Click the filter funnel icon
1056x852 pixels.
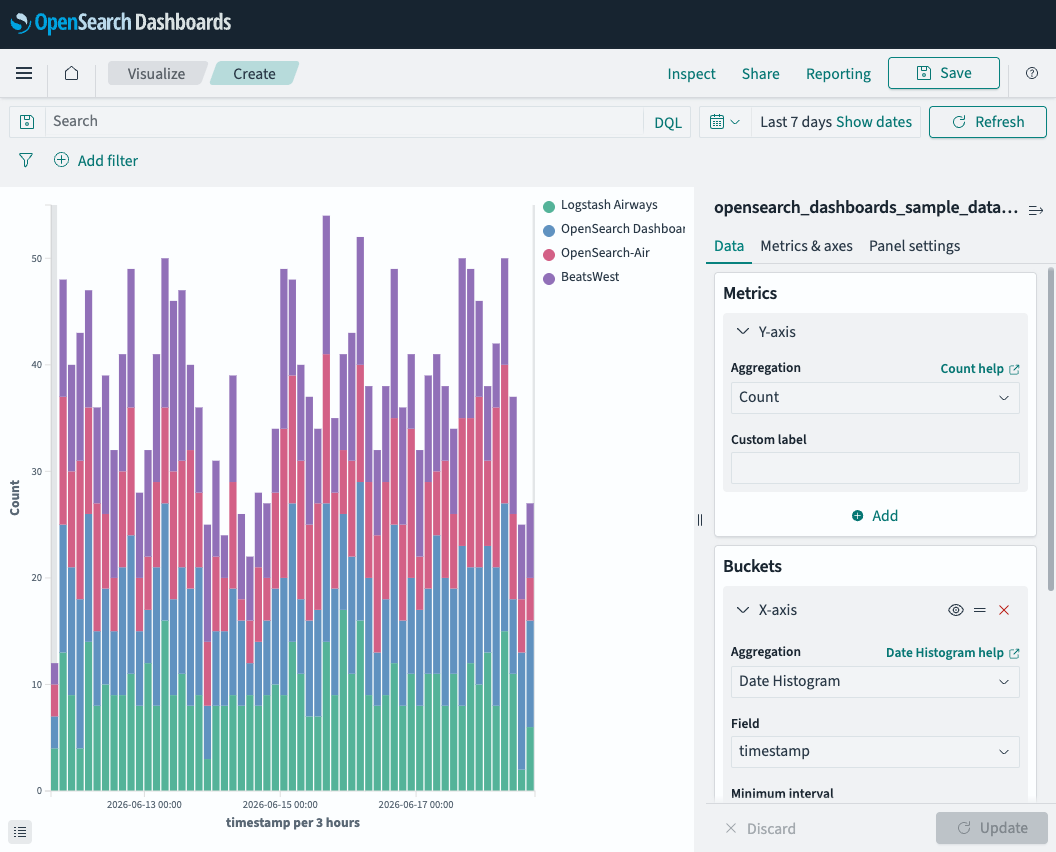tap(26, 160)
